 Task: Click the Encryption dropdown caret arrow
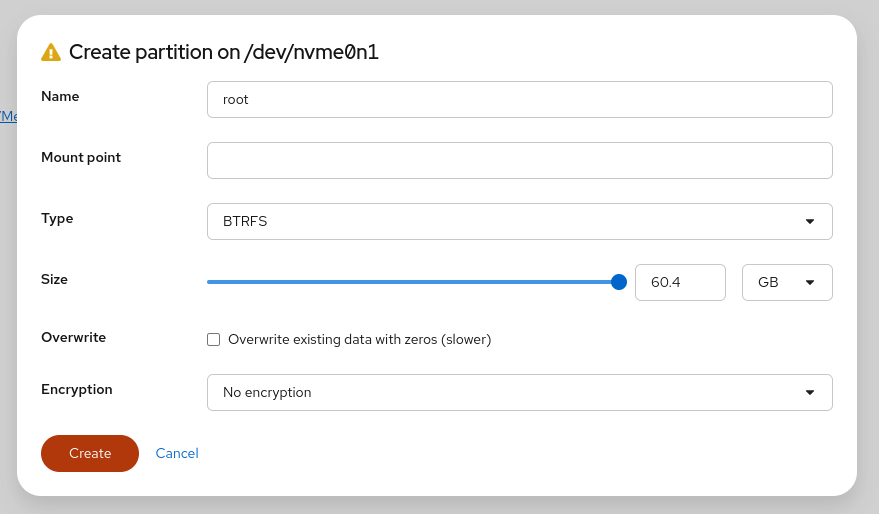[809, 392]
